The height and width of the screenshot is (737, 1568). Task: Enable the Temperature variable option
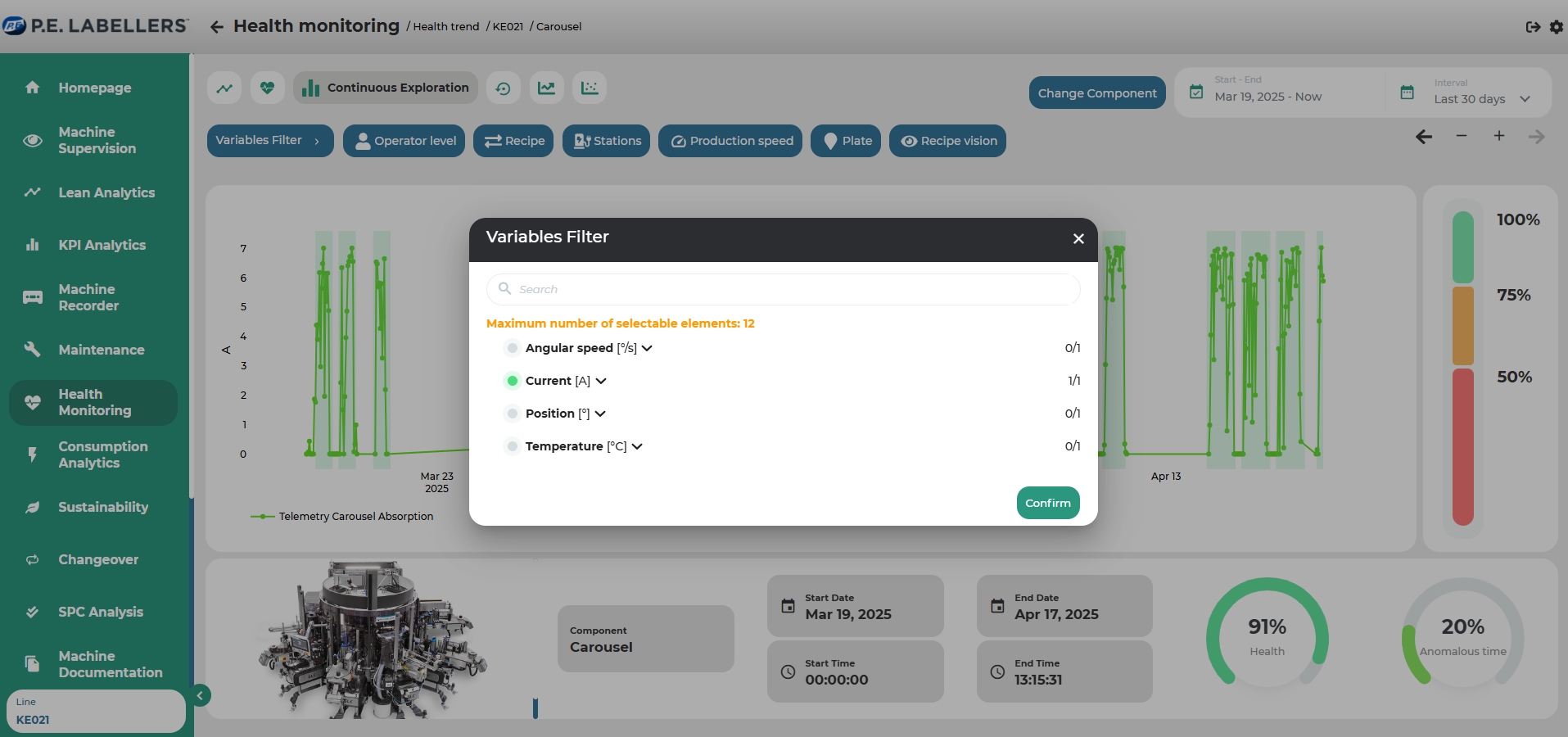pyautogui.click(x=513, y=446)
